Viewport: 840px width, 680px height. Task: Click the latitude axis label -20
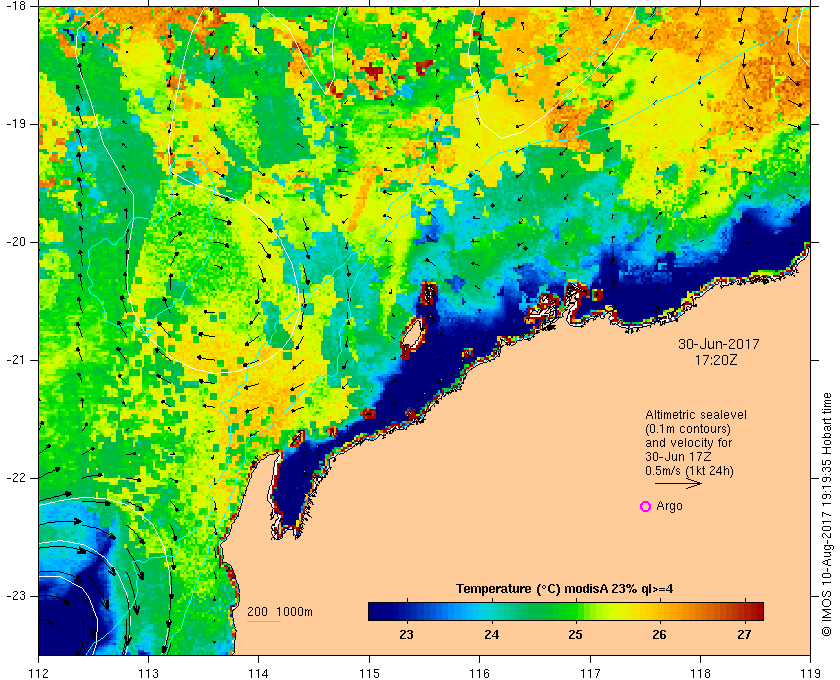[x=14, y=242]
